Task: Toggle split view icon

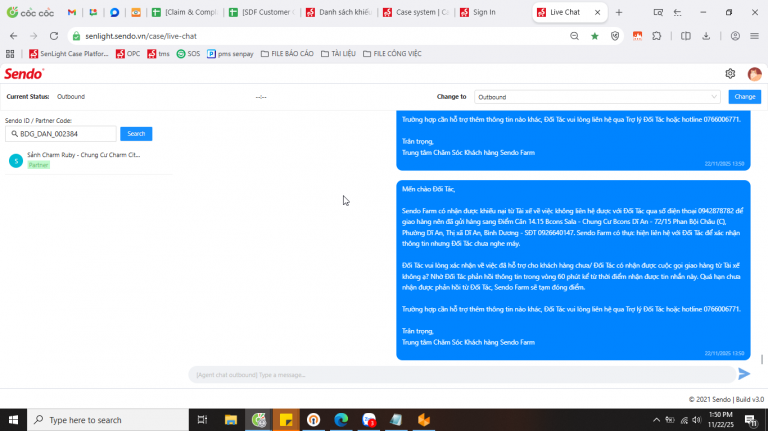Action: click(x=686, y=36)
